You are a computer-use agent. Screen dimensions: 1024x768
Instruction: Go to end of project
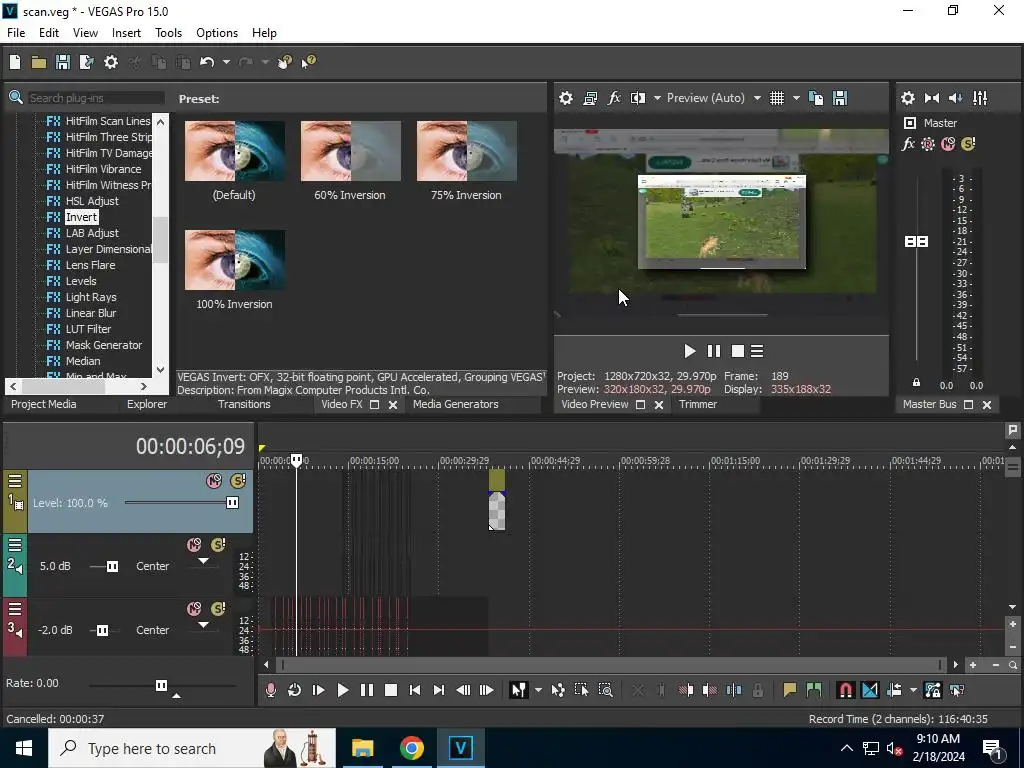pyautogui.click(x=439, y=690)
